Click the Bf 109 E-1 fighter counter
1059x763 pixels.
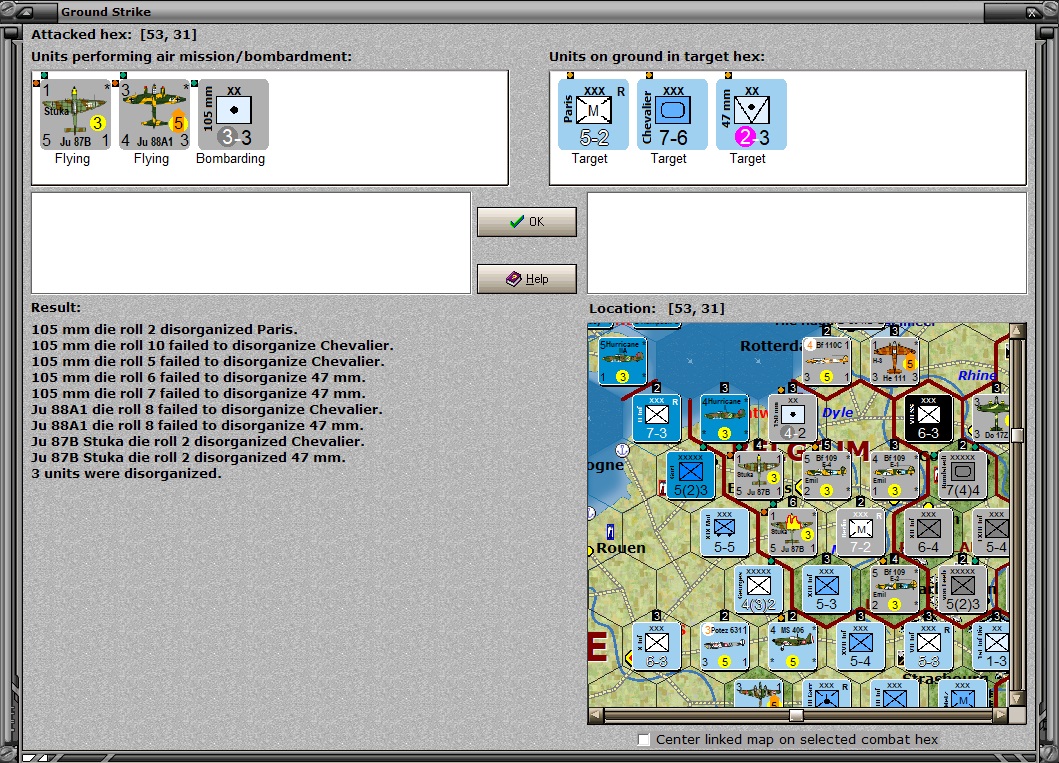coord(894,475)
